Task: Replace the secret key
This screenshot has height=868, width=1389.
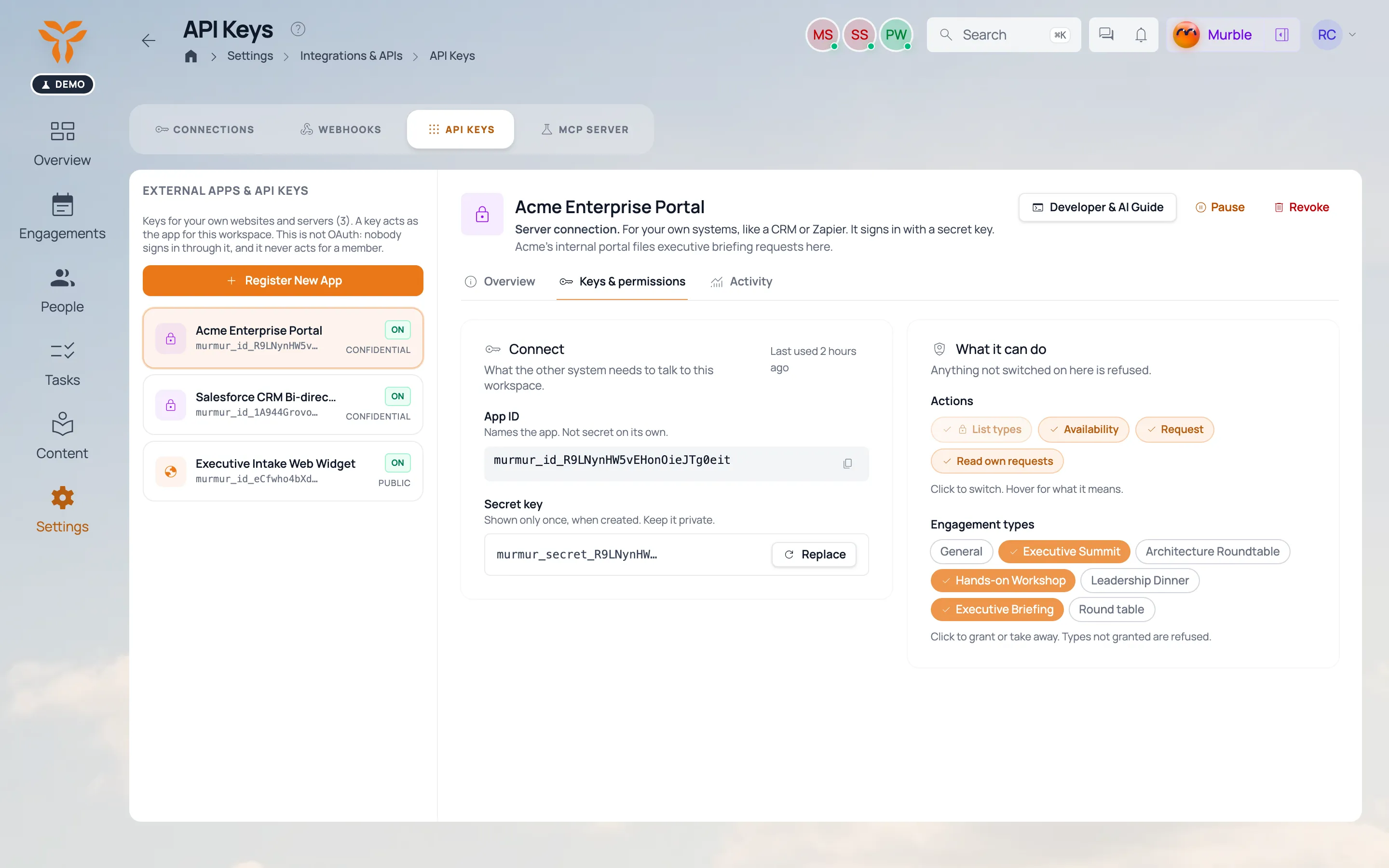Action: click(814, 554)
